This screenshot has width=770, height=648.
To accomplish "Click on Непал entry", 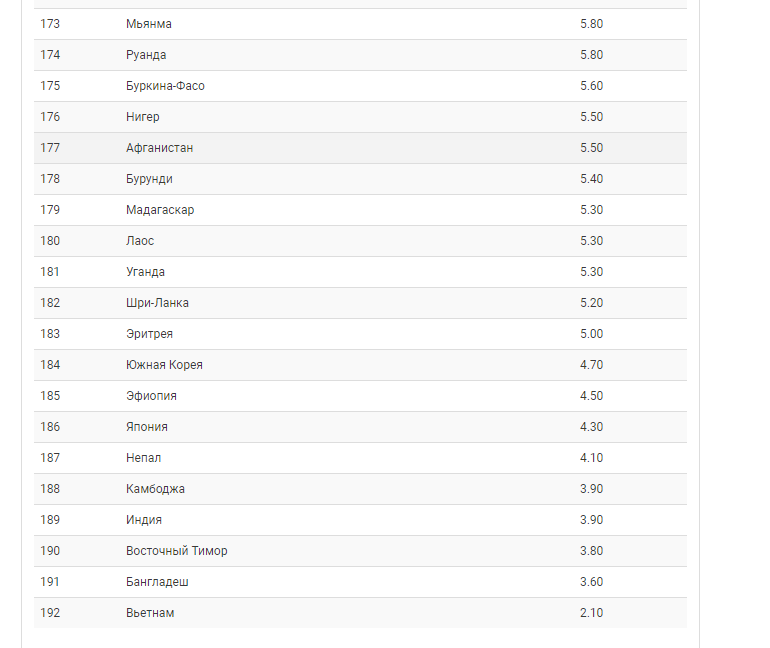I will pyautogui.click(x=143, y=458).
